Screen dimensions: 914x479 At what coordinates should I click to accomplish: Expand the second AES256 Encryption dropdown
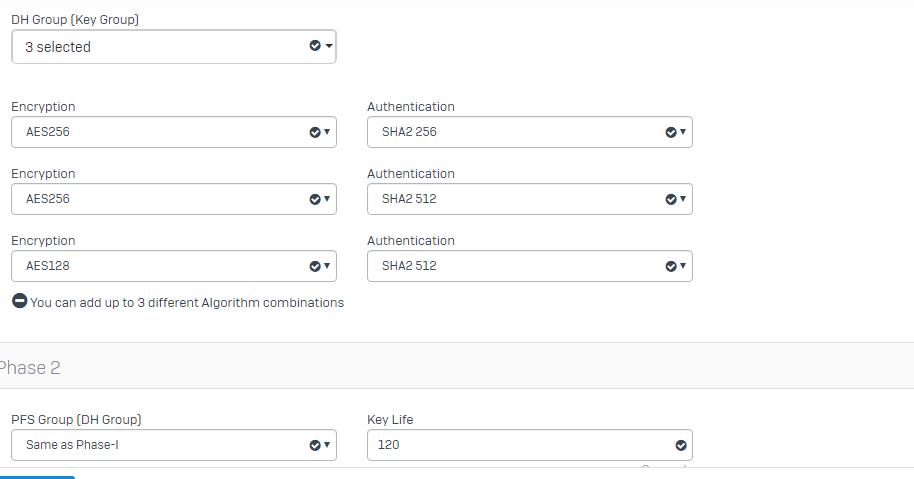pyautogui.click(x=174, y=199)
